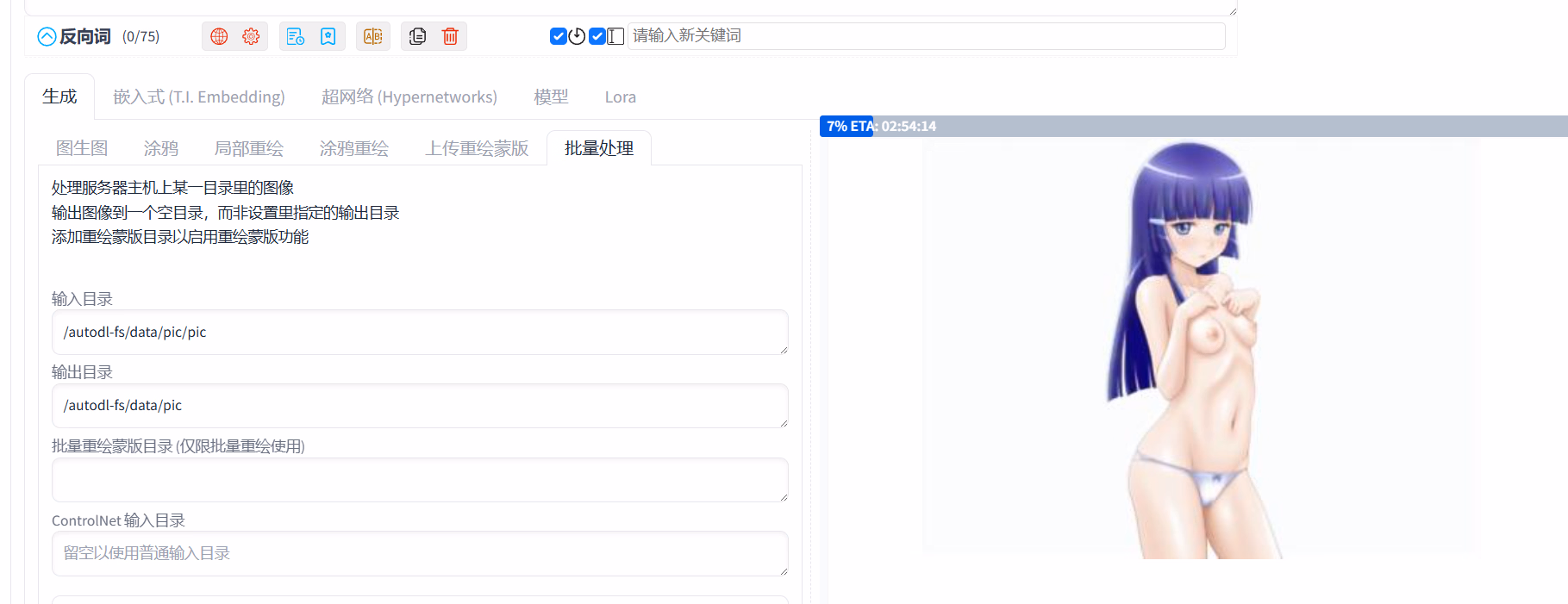Toggle the checkbox beside the clock icon
The image size is (1568, 604).
[558, 36]
